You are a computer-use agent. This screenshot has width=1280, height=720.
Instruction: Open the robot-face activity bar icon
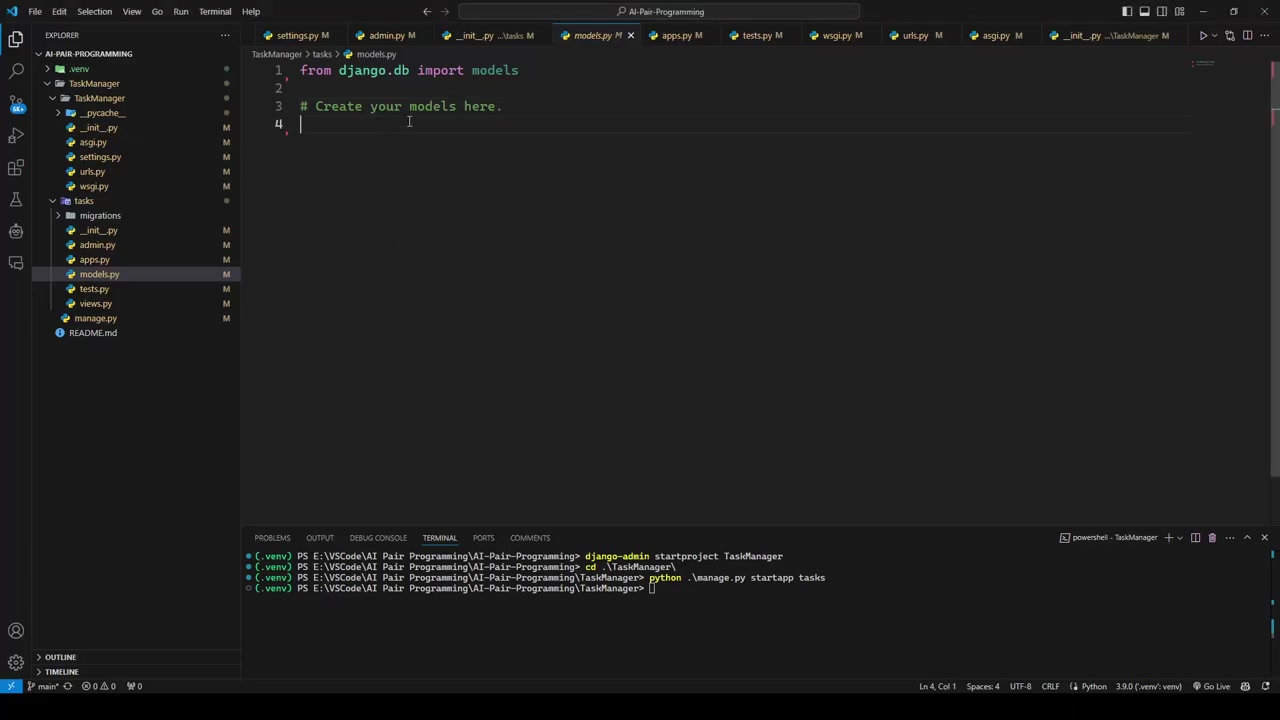[16, 231]
